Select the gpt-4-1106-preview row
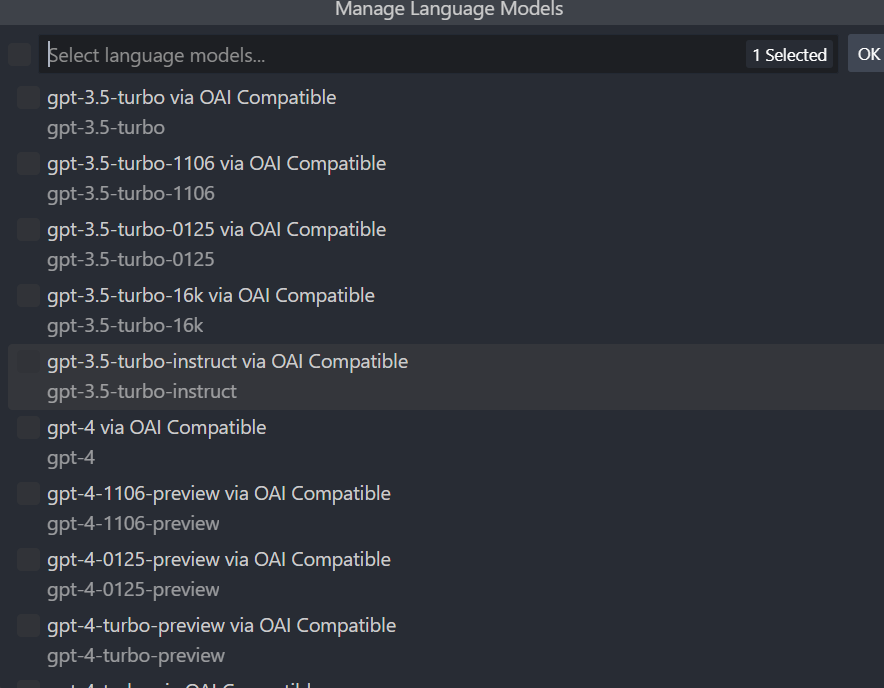The width and height of the screenshot is (884, 688). pos(219,493)
